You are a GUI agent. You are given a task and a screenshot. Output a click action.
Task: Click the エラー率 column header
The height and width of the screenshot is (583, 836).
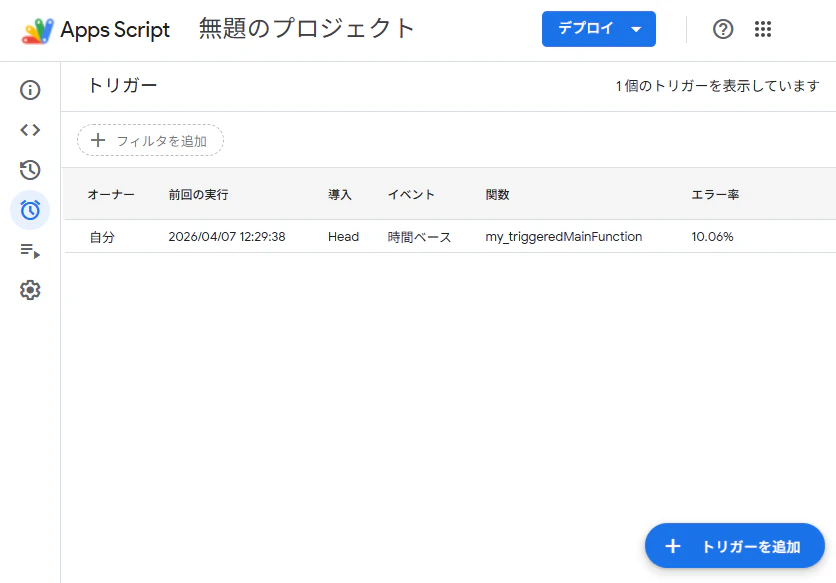click(715, 195)
